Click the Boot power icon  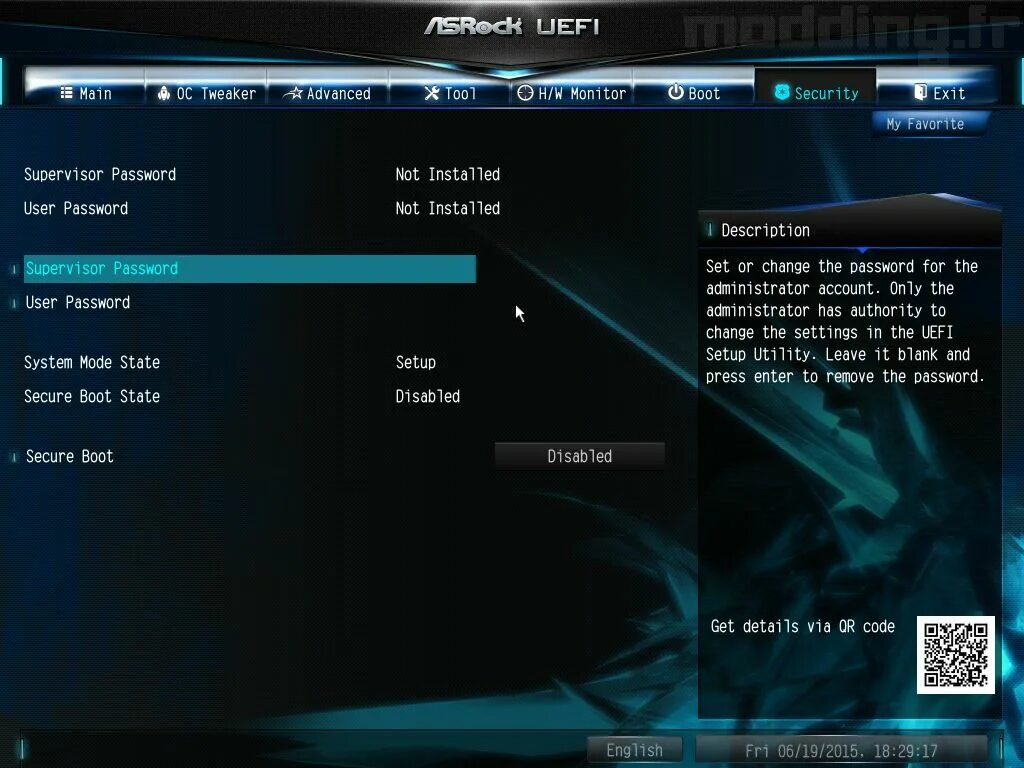click(x=676, y=92)
